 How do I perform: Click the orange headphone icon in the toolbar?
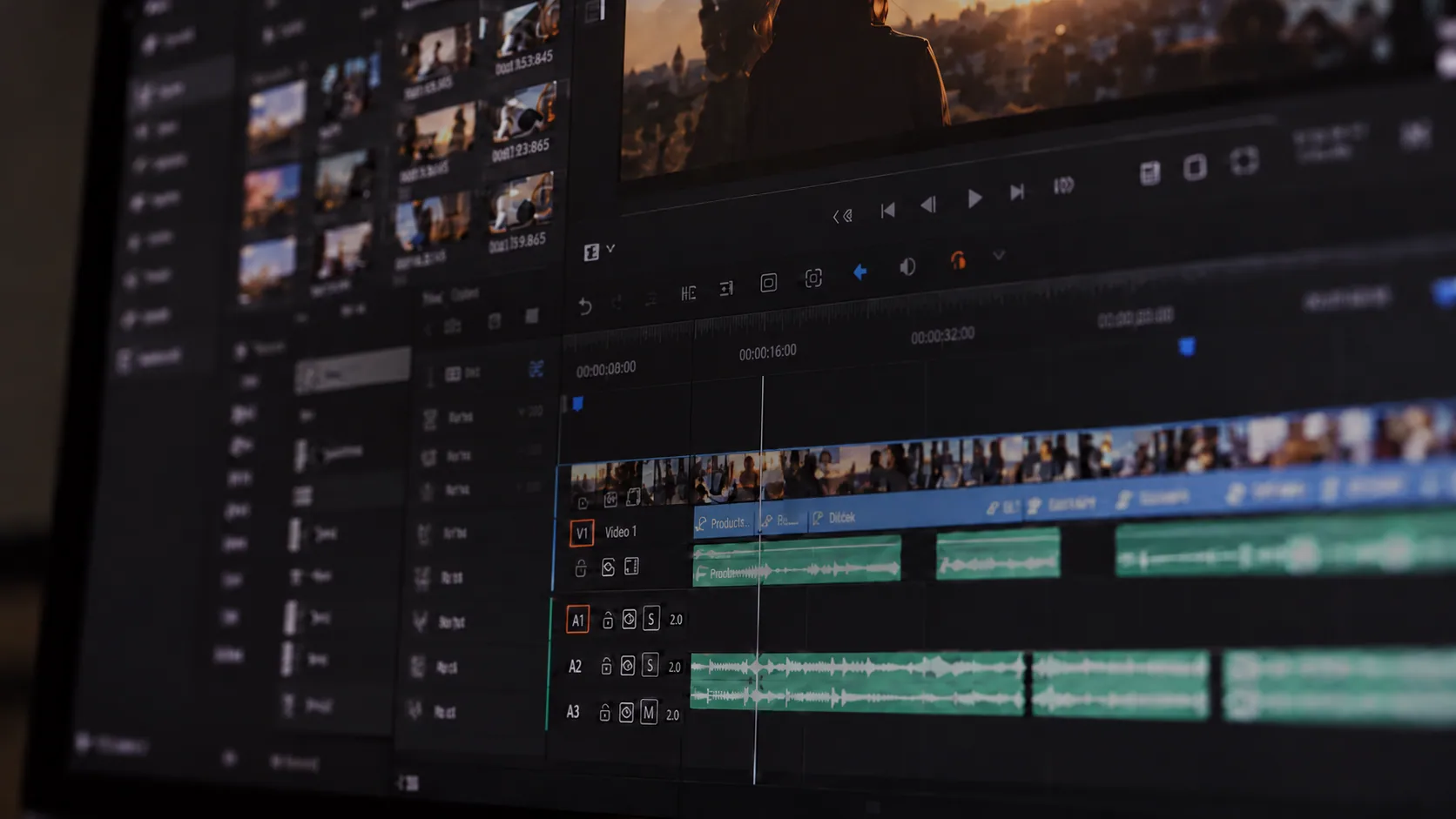click(x=958, y=260)
